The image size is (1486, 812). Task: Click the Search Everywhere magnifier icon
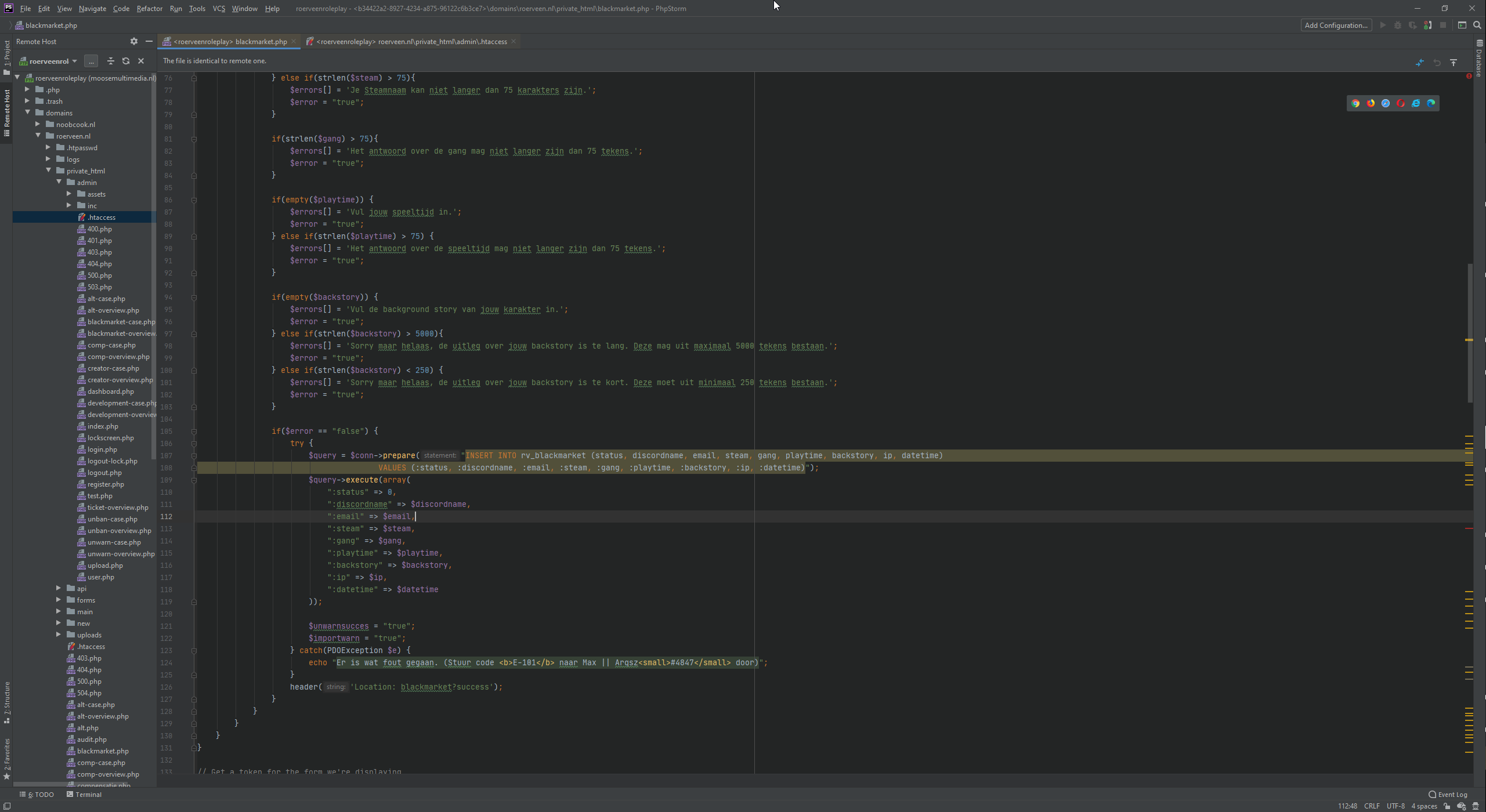pyautogui.click(x=1477, y=25)
